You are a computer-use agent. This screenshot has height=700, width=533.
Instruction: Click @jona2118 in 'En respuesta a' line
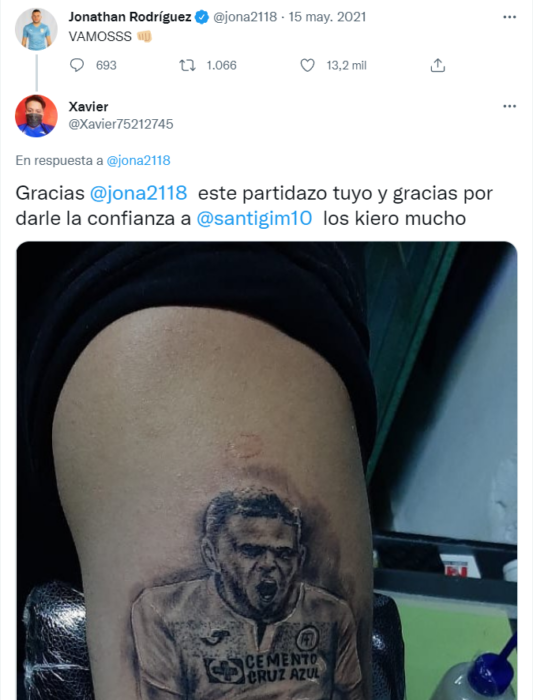(138, 160)
